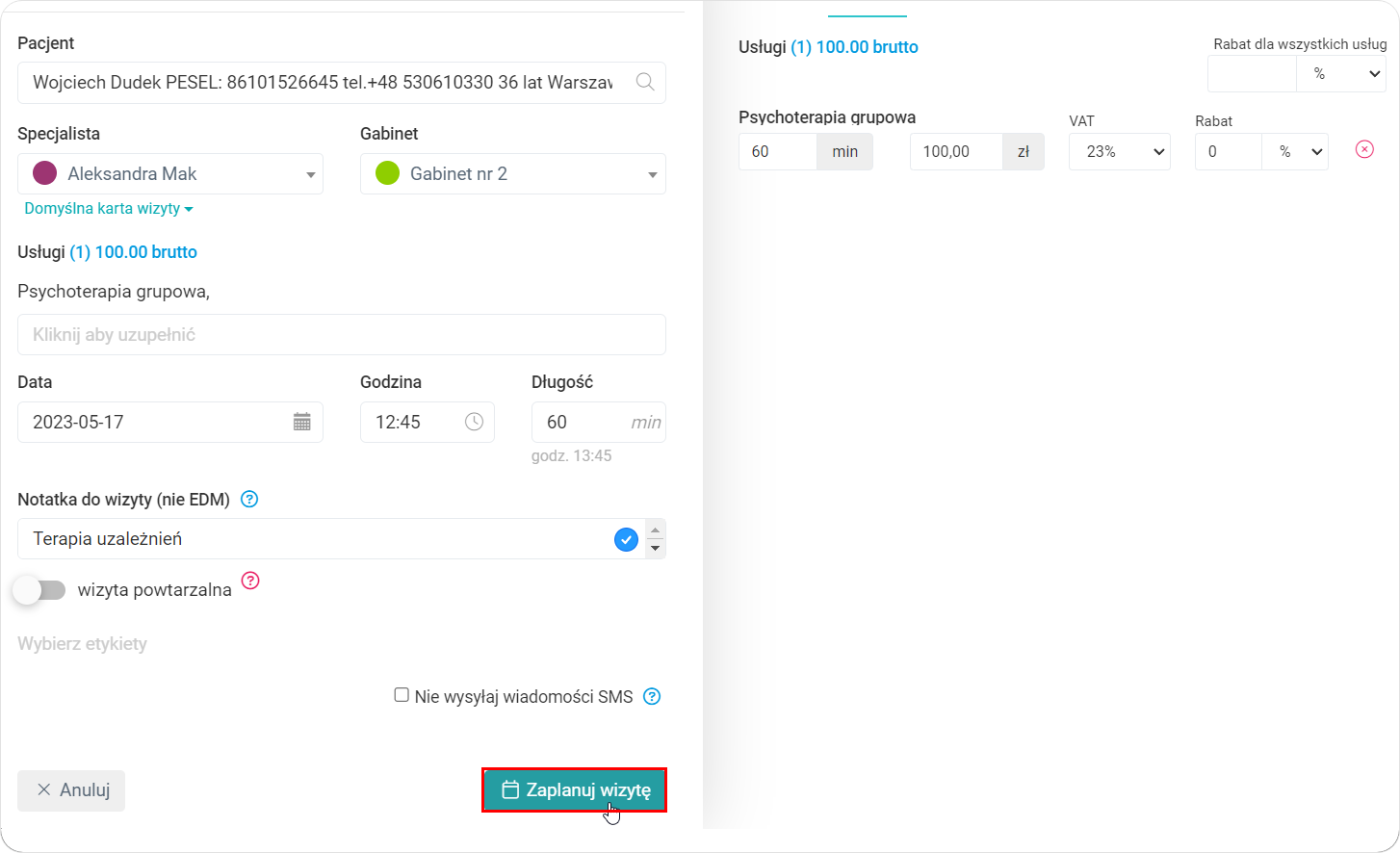
Task: Click the clock icon in Godzina field
Action: [x=474, y=422]
